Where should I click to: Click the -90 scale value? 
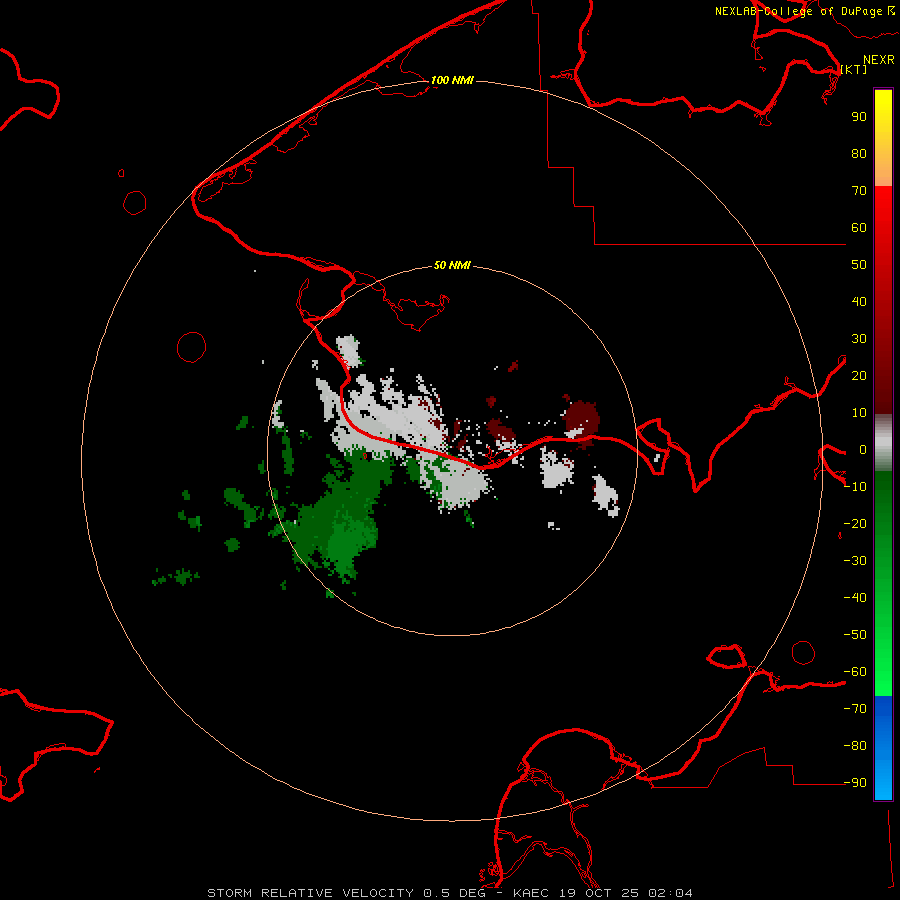coord(855,782)
